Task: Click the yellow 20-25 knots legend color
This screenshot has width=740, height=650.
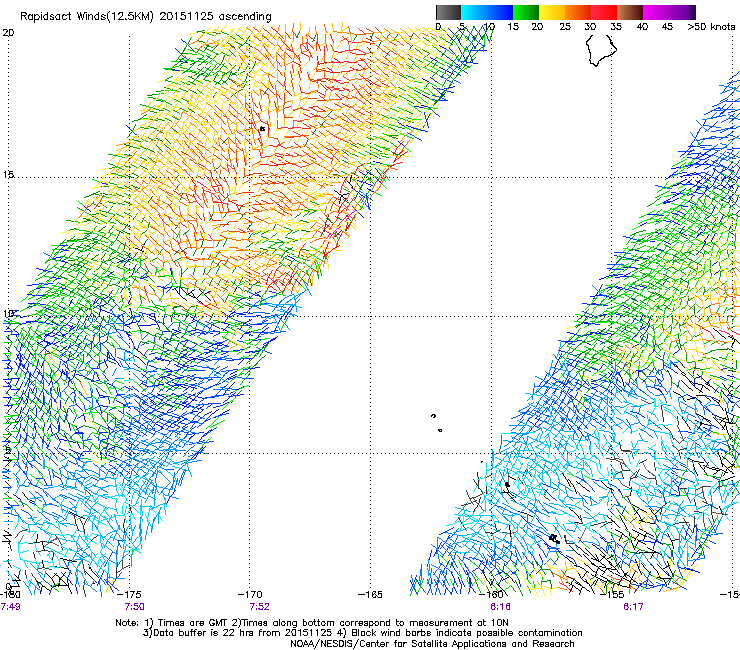Action: pyautogui.click(x=552, y=12)
